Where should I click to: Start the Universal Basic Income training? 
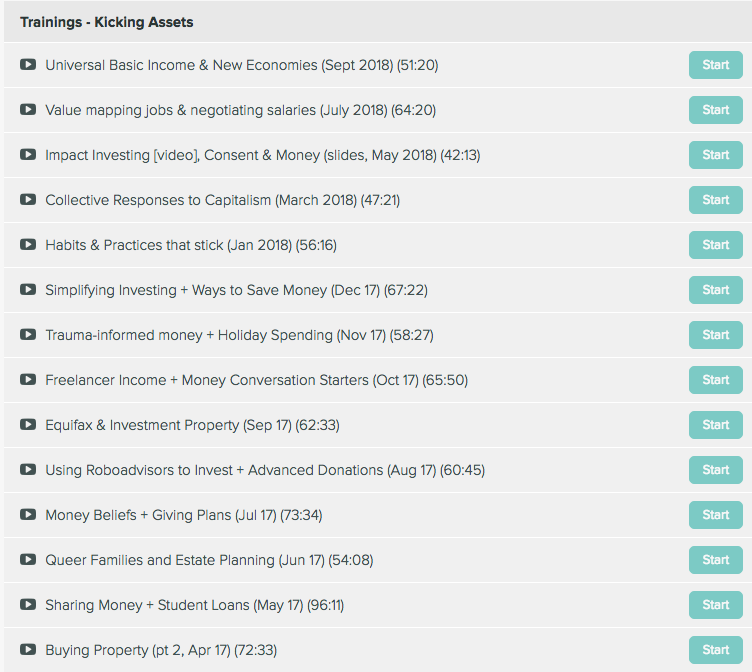tap(716, 65)
